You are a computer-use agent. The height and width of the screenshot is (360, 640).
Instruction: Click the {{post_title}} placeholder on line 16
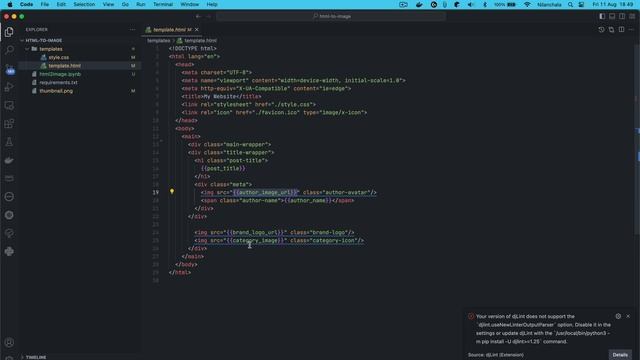[x=223, y=168]
